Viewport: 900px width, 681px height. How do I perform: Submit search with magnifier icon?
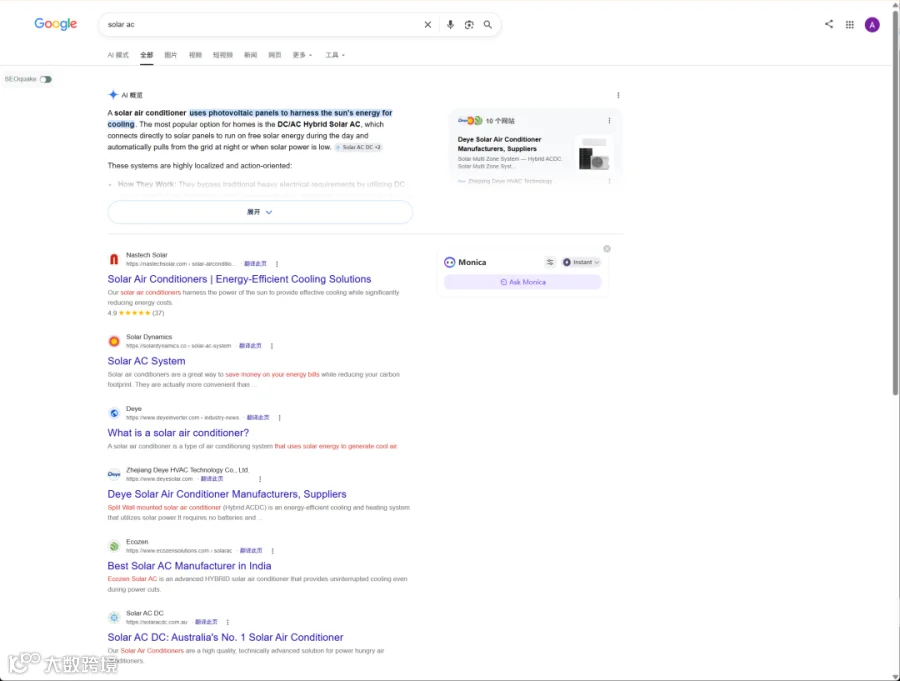[x=488, y=25]
